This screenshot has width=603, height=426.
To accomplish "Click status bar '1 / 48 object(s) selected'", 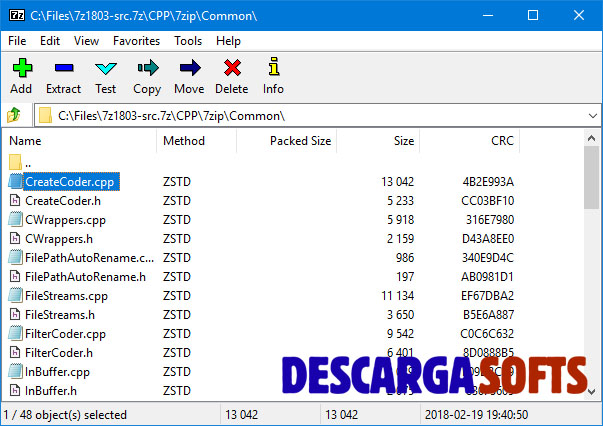I will pos(65,415).
